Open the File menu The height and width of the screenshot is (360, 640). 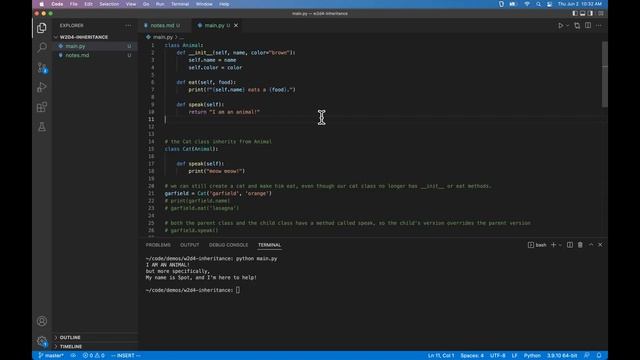pyautogui.click(x=73, y=4)
